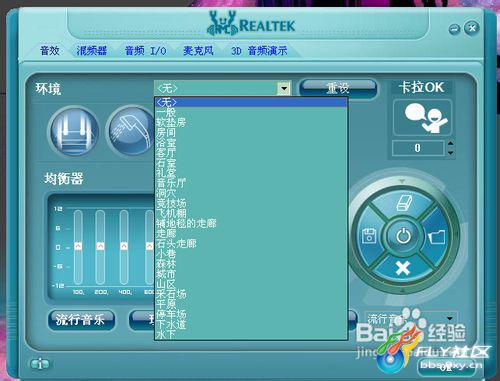Click the X delete icon on the dial
The width and height of the screenshot is (500, 381).
point(403,268)
